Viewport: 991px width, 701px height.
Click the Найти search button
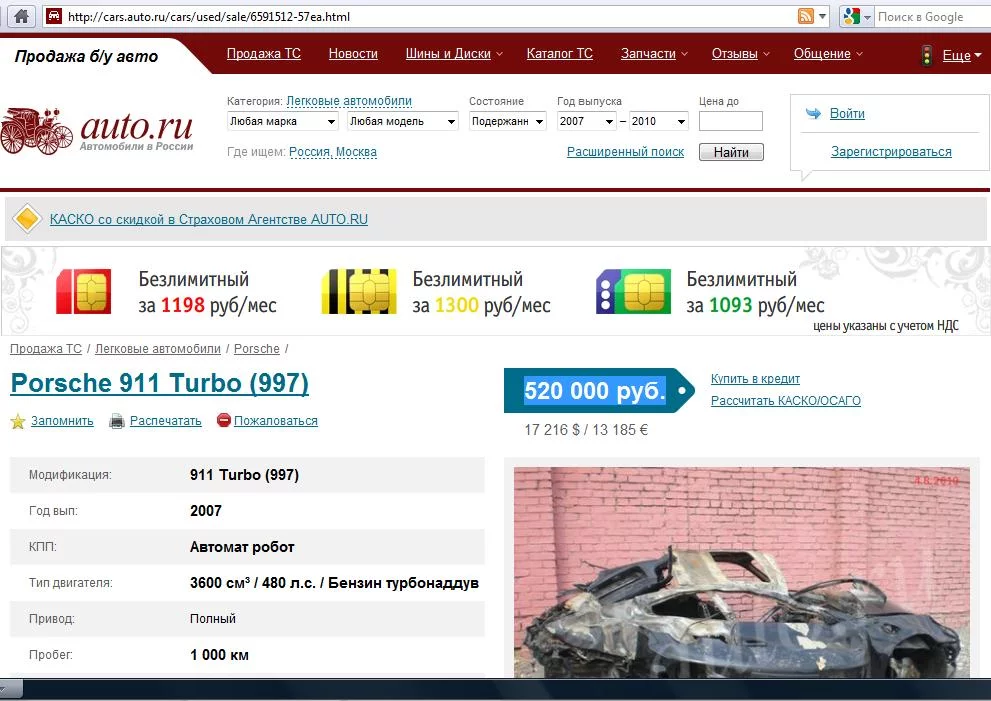[x=731, y=152]
